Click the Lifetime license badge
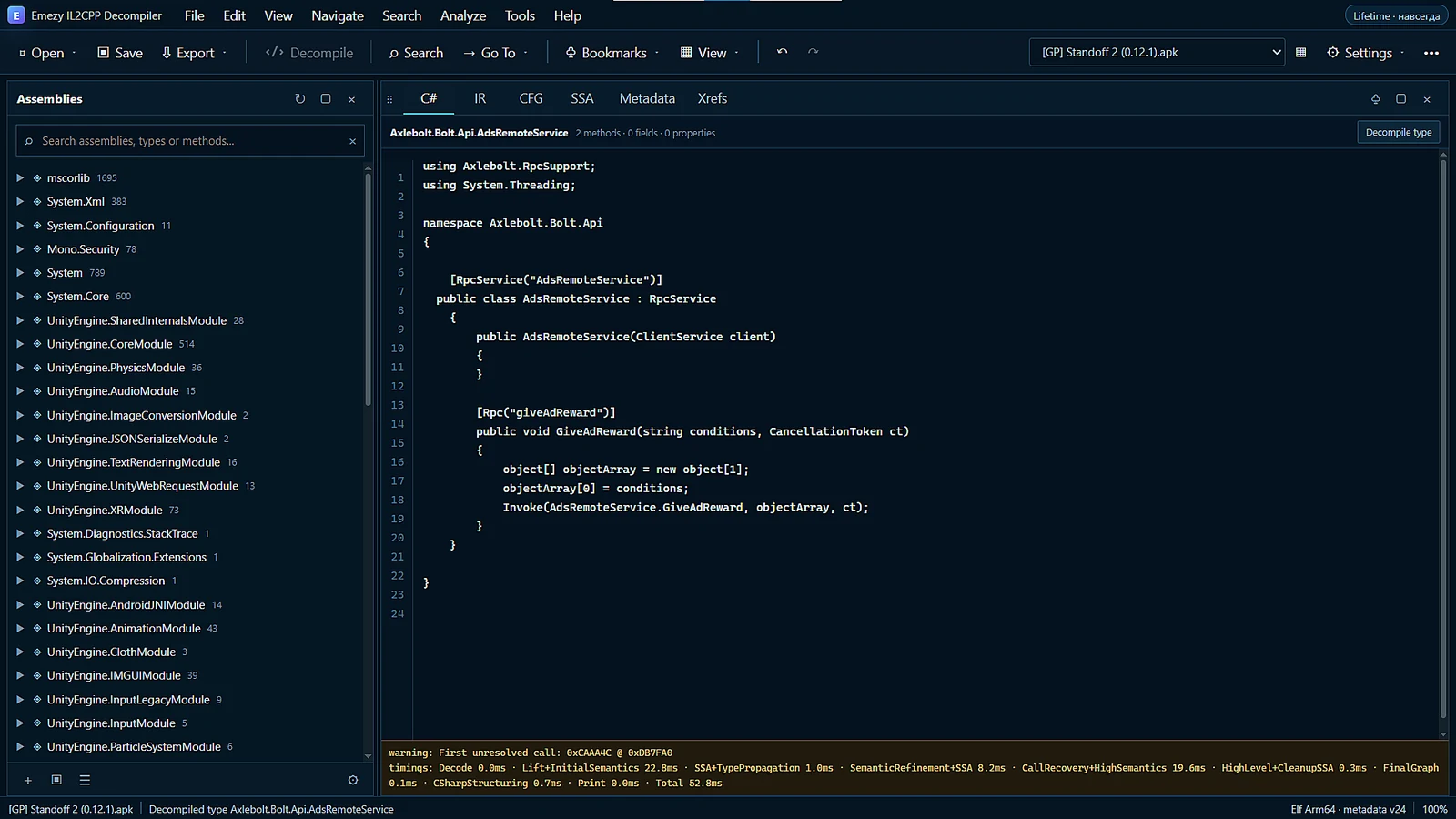Screen dimensions: 1456x819 pyautogui.click(x=1396, y=15)
